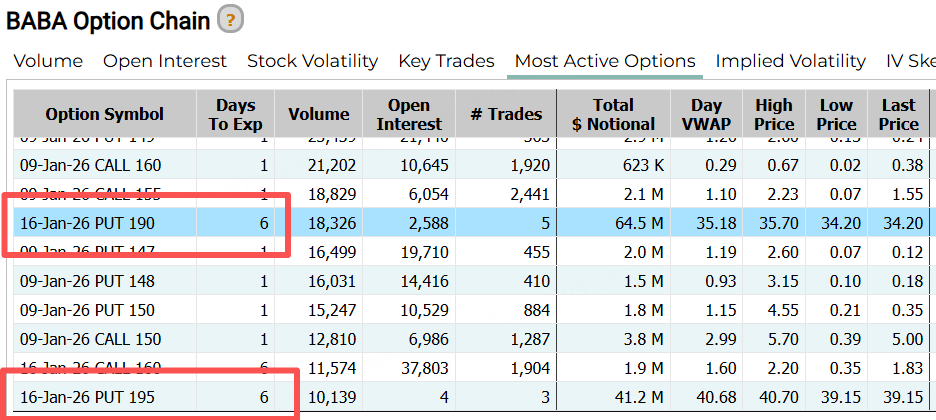Select the Stock Volatility tab
The image size is (936, 420).
pyautogui.click(x=312, y=61)
